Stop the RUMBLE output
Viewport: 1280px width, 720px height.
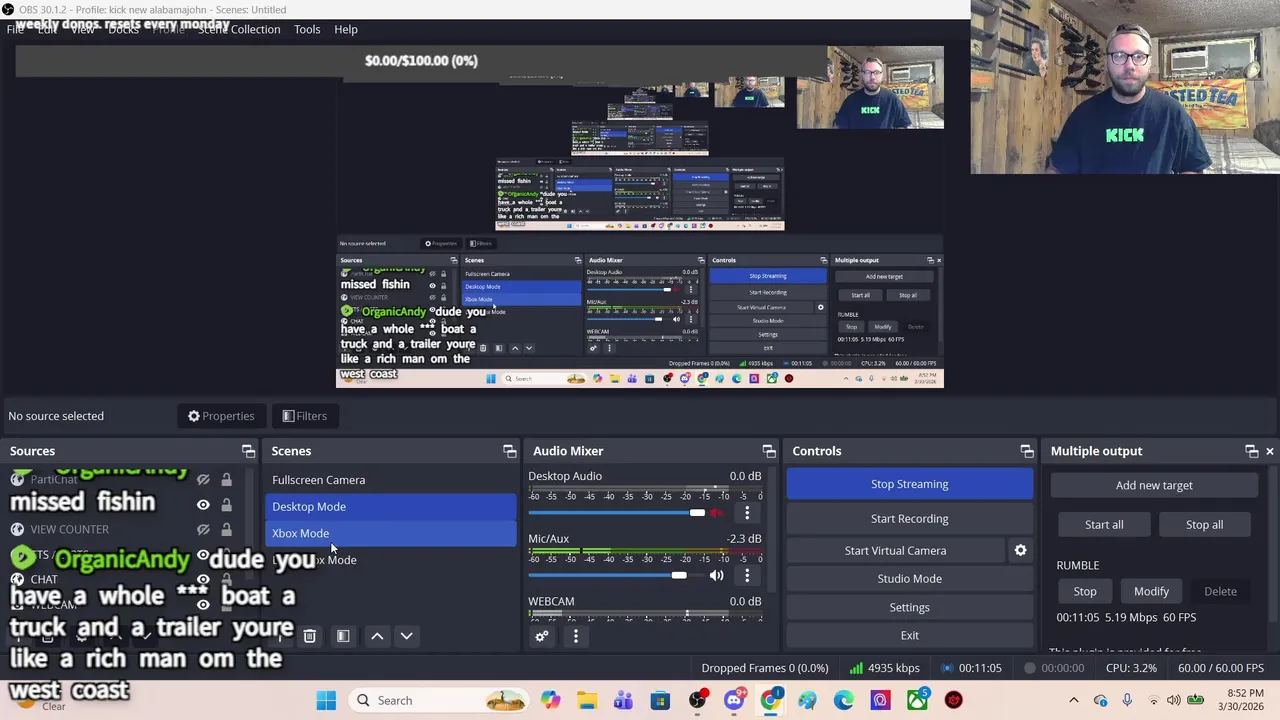pos(1085,591)
